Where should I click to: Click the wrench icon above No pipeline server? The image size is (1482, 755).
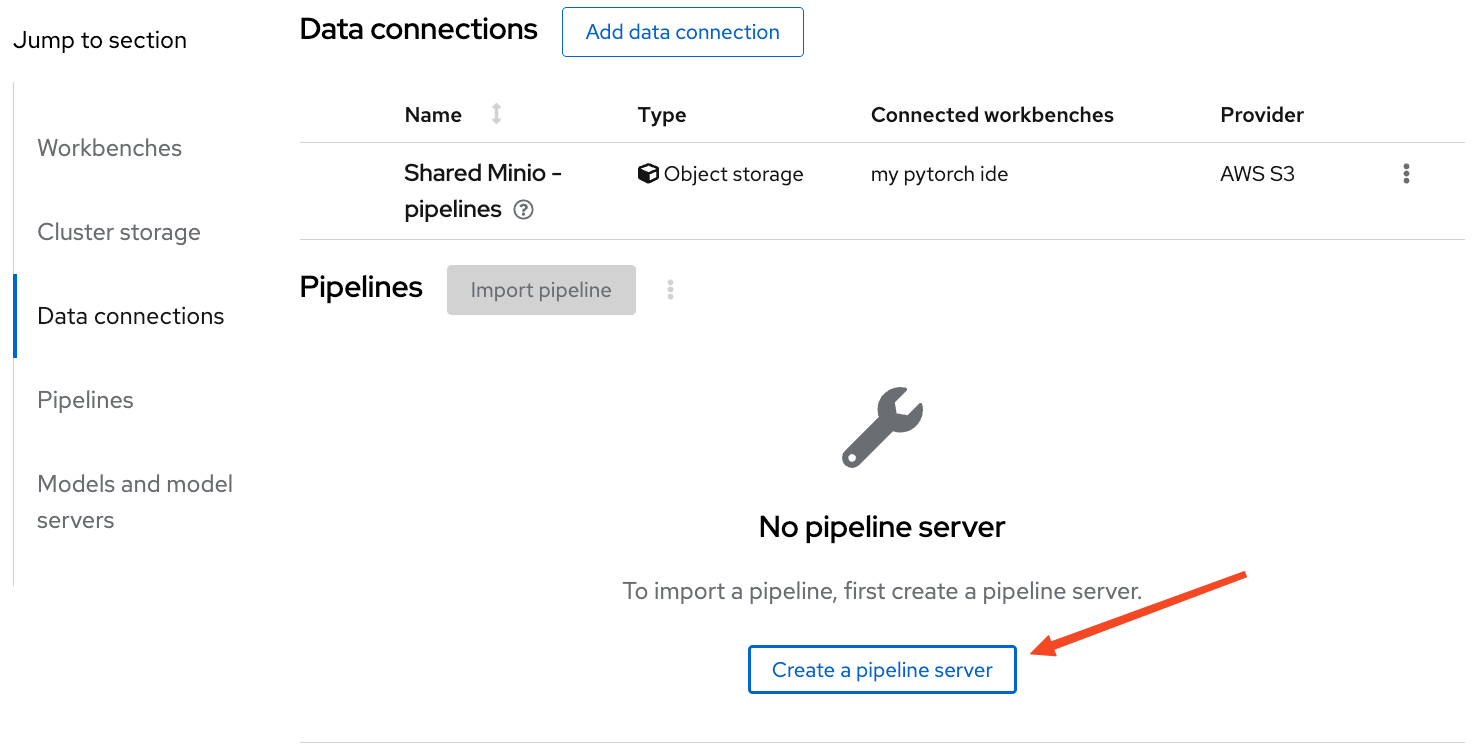click(x=882, y=427)
